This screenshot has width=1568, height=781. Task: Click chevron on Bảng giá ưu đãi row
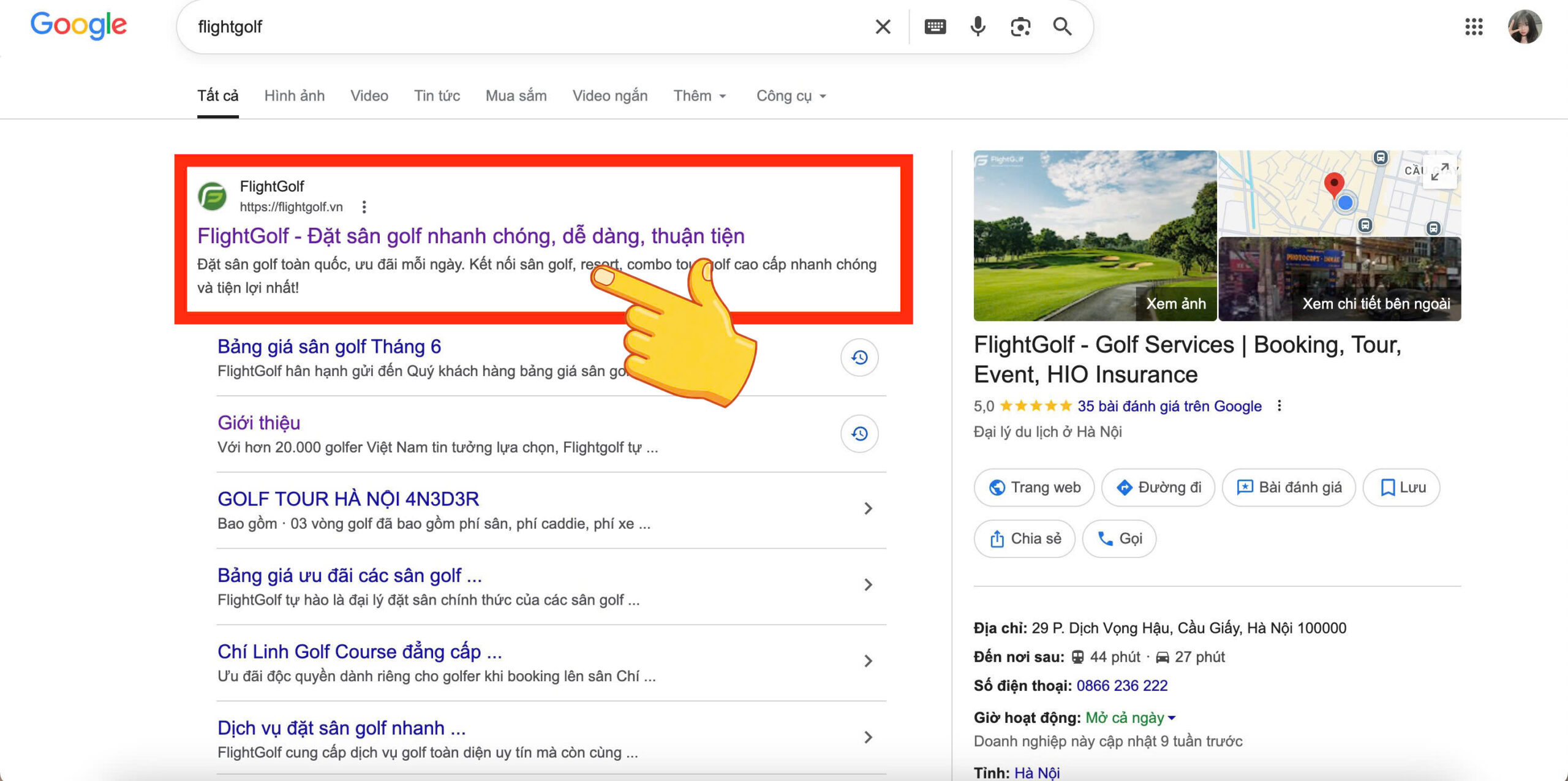(x=868, y=585)
